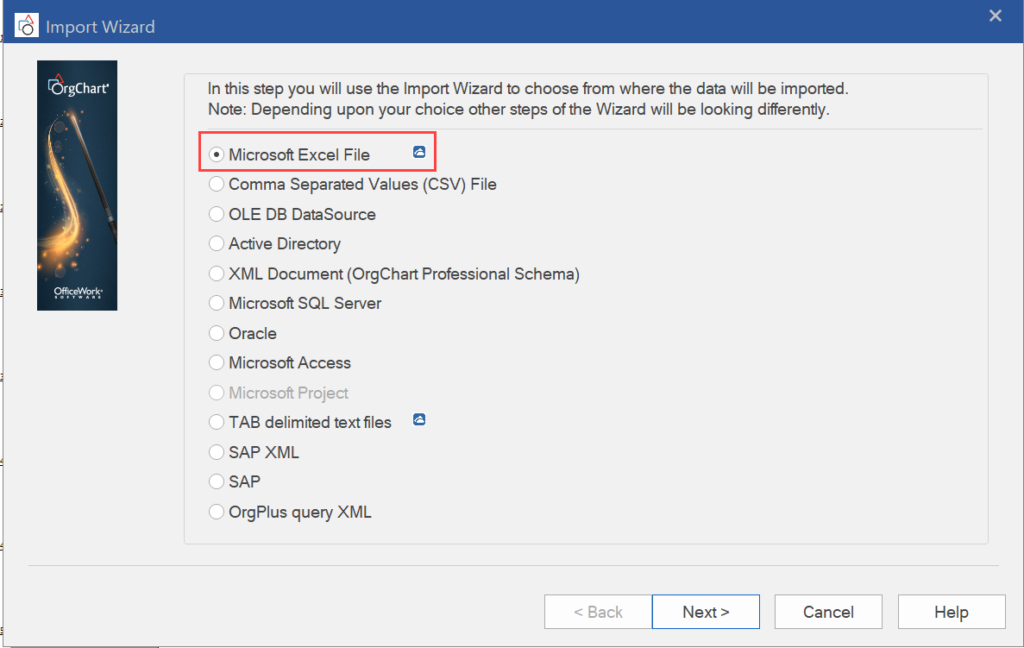Choose the SAP XML radio button
The width and height of the screenshot is (1024, 648).
(216, 452)
